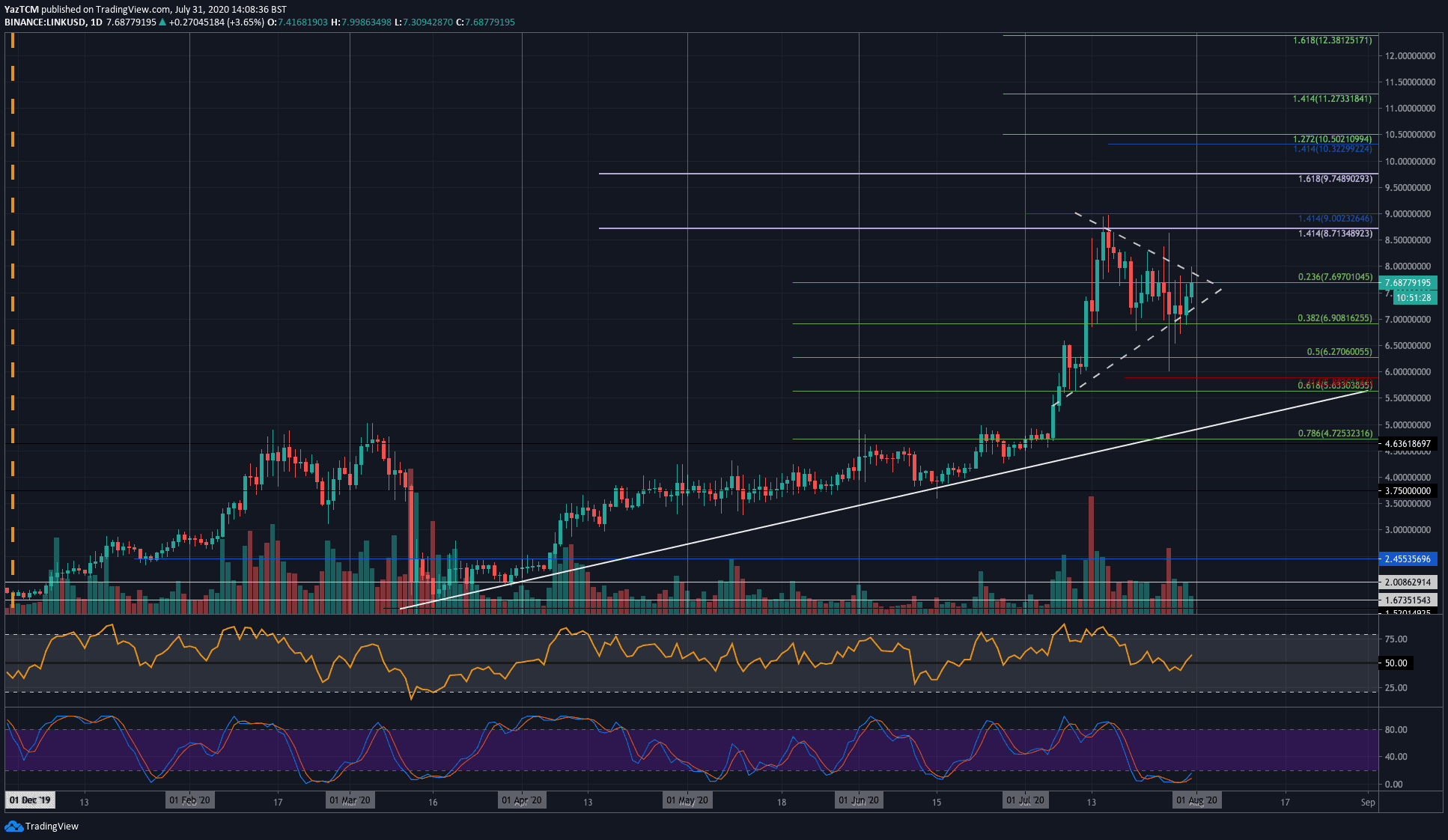Click the RSI 25.00 axis level
Image resolution: width=1448 pixels, height=840 pixels.
[1396, 688]
